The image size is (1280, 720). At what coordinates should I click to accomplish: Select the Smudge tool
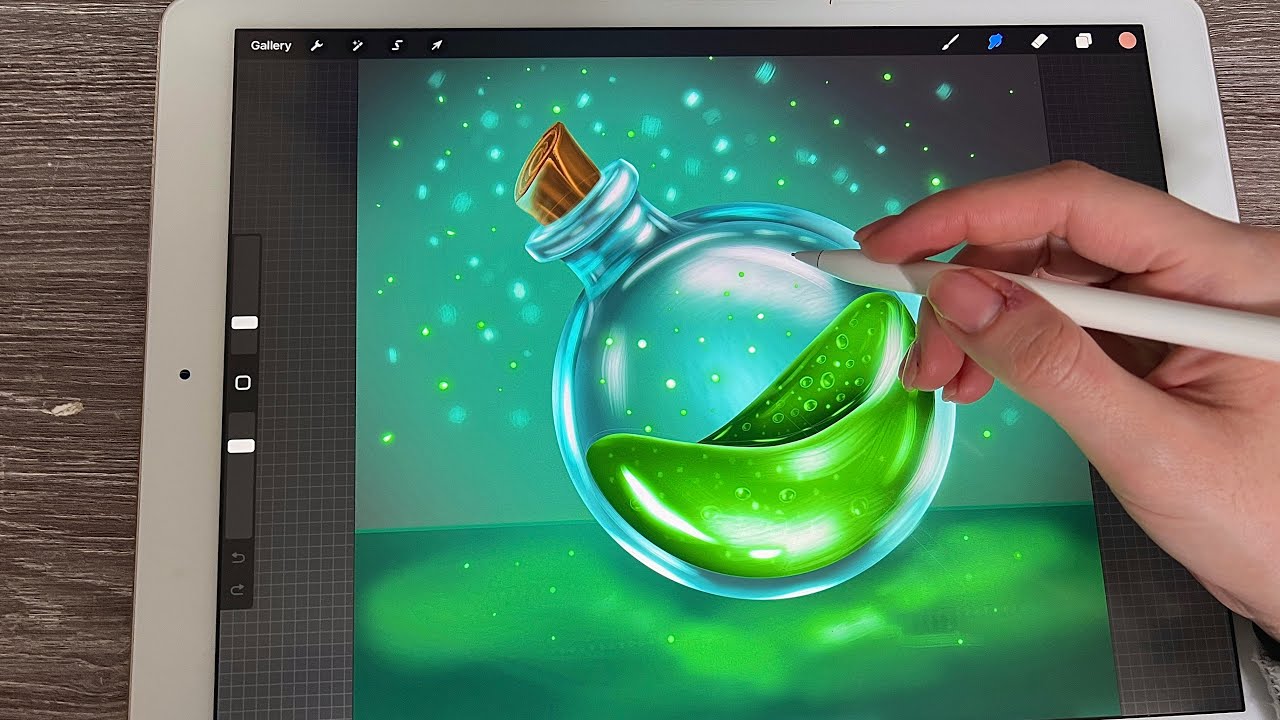click(x=995, y=42)
